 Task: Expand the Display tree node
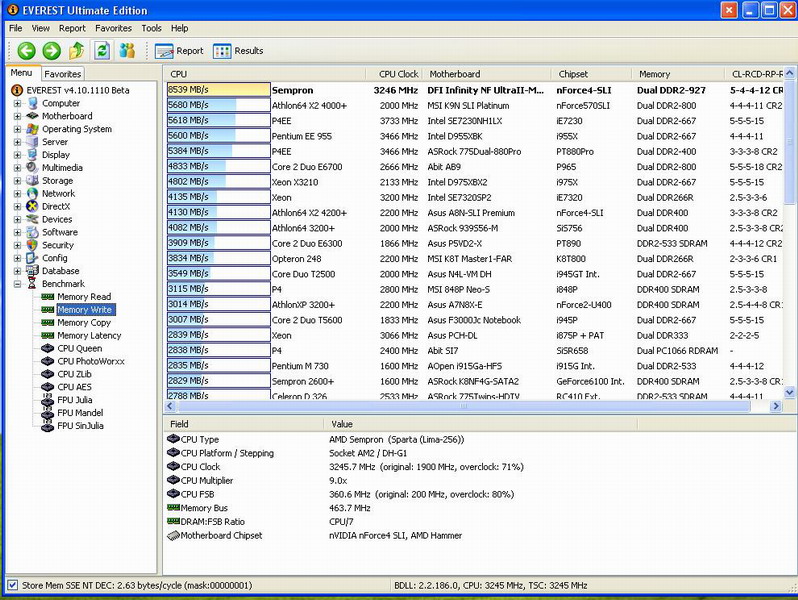tap(17, 155)
